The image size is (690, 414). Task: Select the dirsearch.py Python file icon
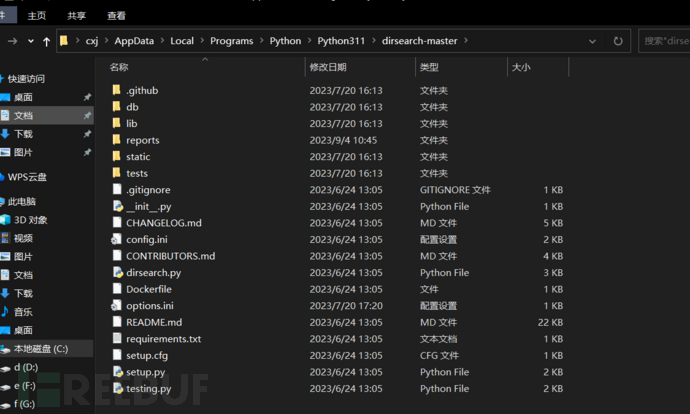117,272
